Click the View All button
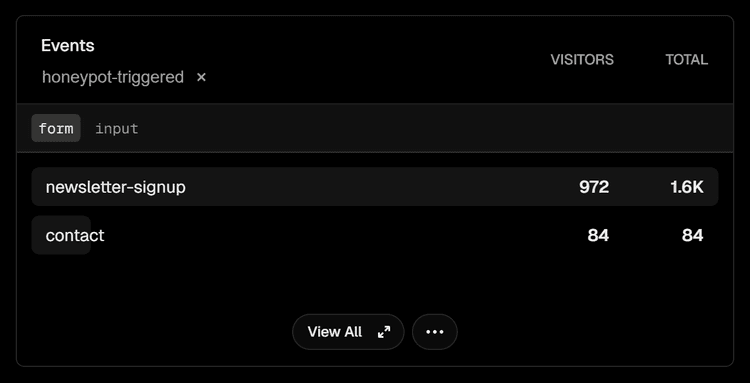Viewport: 750px width, 383px height. click(x=348, y=332)
